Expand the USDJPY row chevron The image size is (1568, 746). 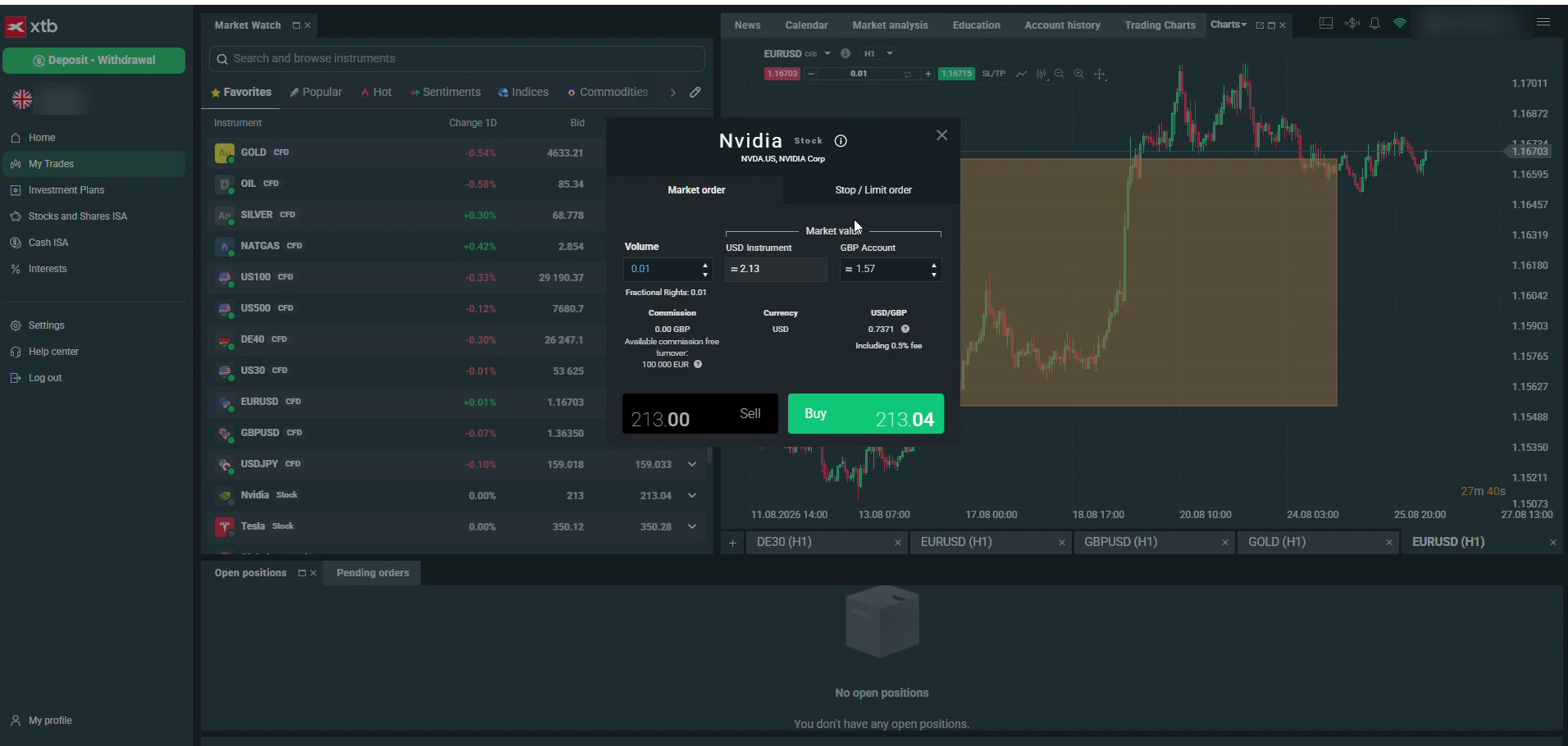(692, 464)
